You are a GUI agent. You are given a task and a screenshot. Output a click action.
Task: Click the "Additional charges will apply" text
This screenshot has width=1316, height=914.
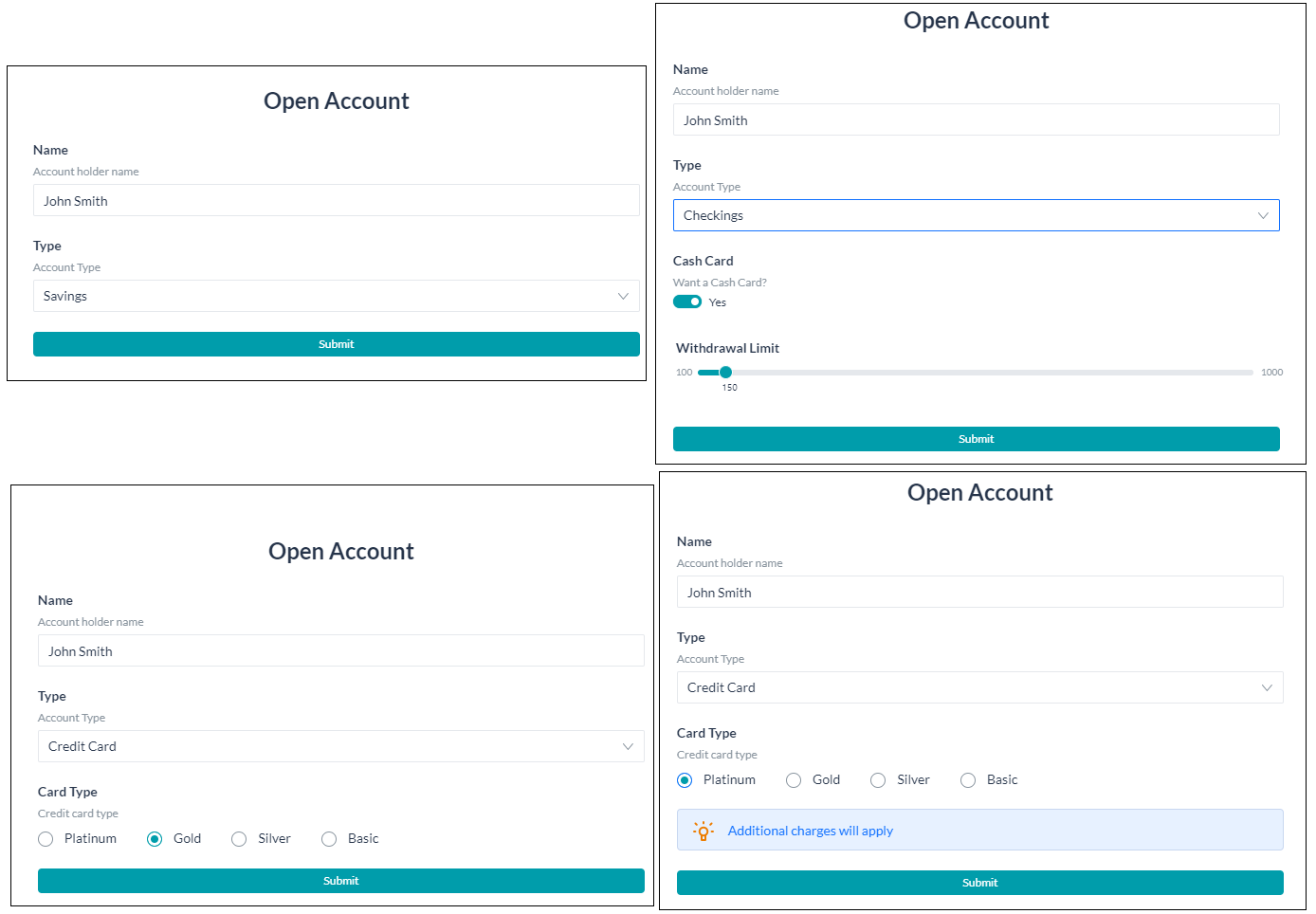[x=810, y=831]
